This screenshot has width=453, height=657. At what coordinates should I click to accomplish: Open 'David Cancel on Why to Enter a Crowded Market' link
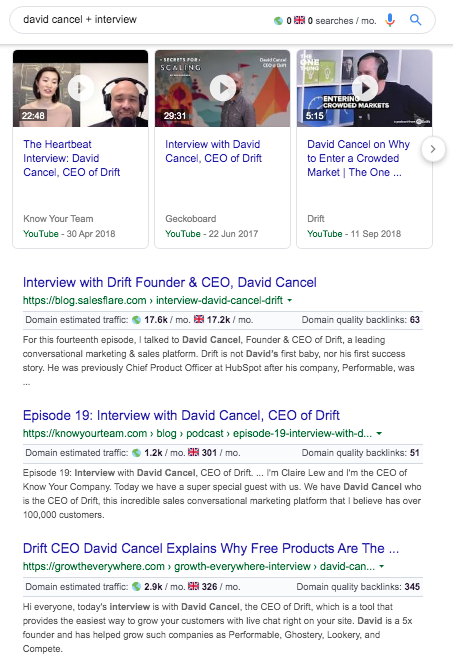coord(358,158)
